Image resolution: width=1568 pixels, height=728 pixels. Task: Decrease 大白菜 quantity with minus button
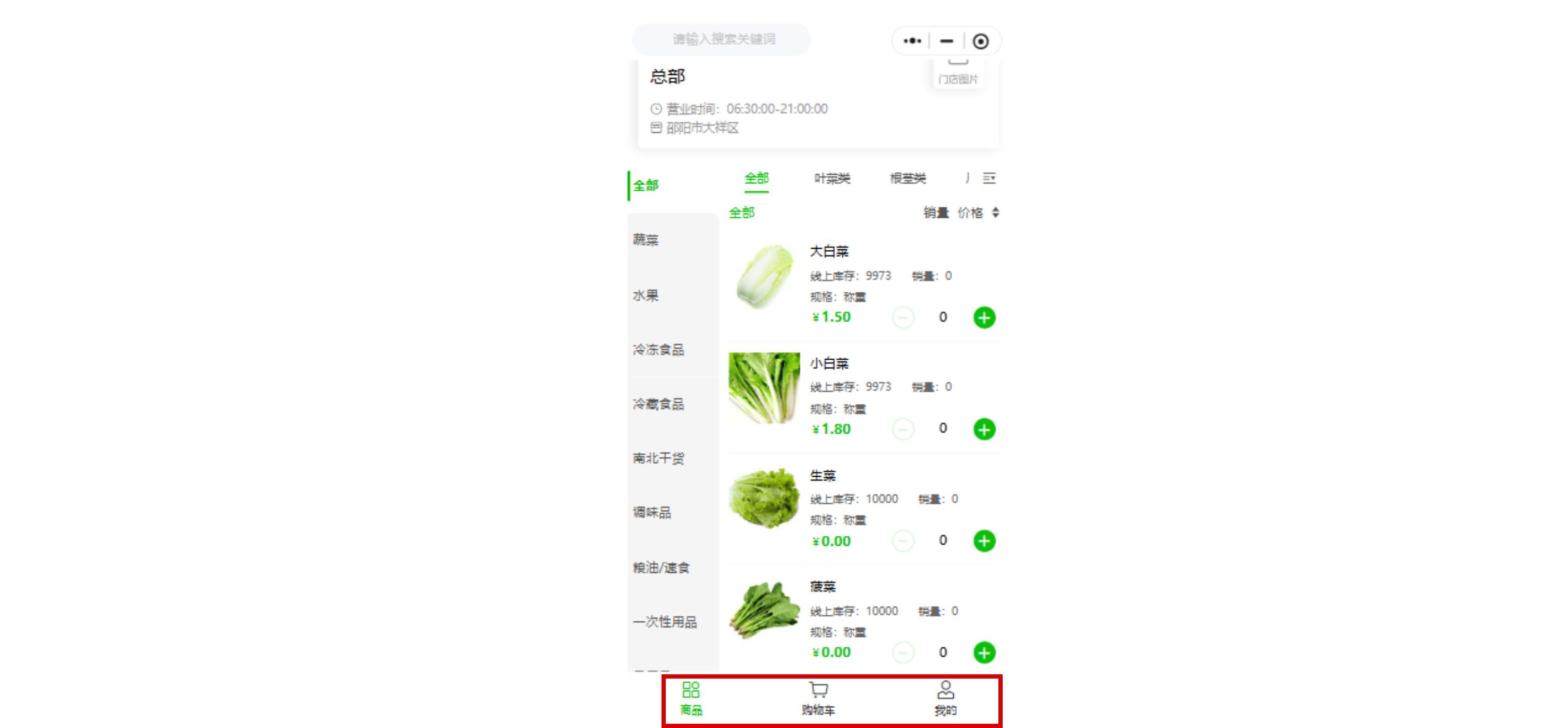pyautogui.click(x=903, y=317)
